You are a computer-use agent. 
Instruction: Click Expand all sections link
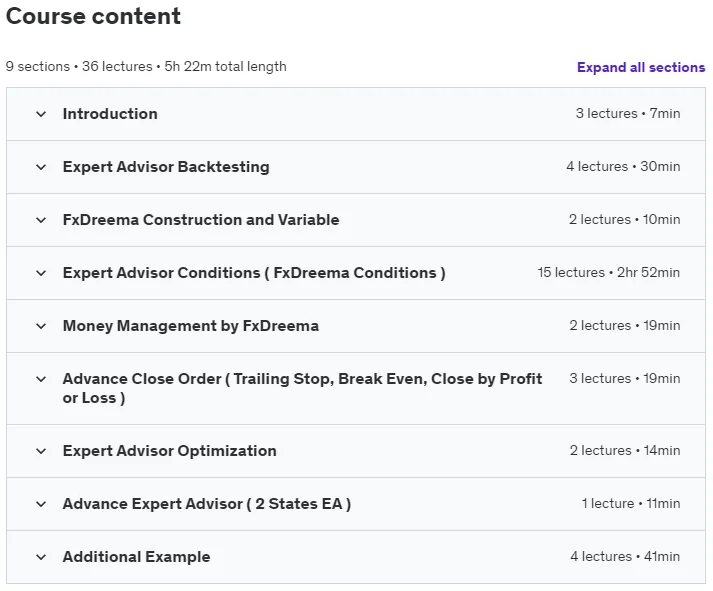641,67
